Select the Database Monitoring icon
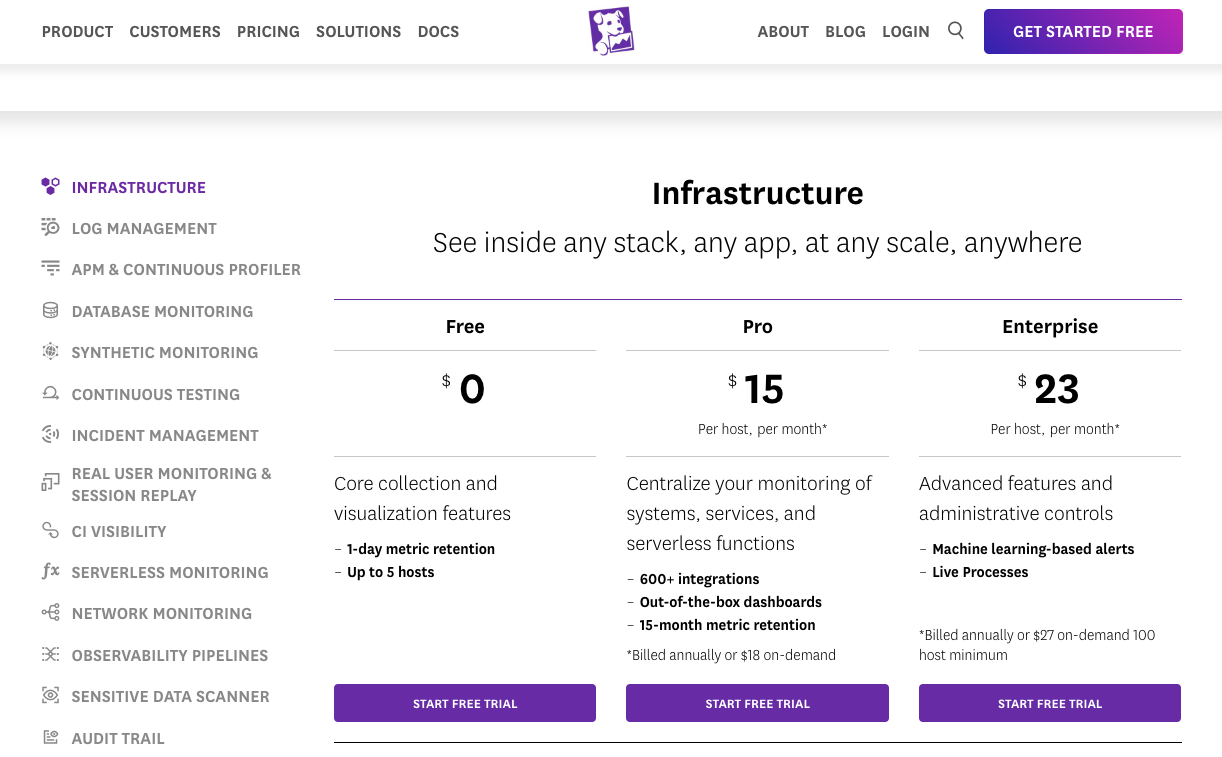The image size is (1222, 757). click(50, 310)
